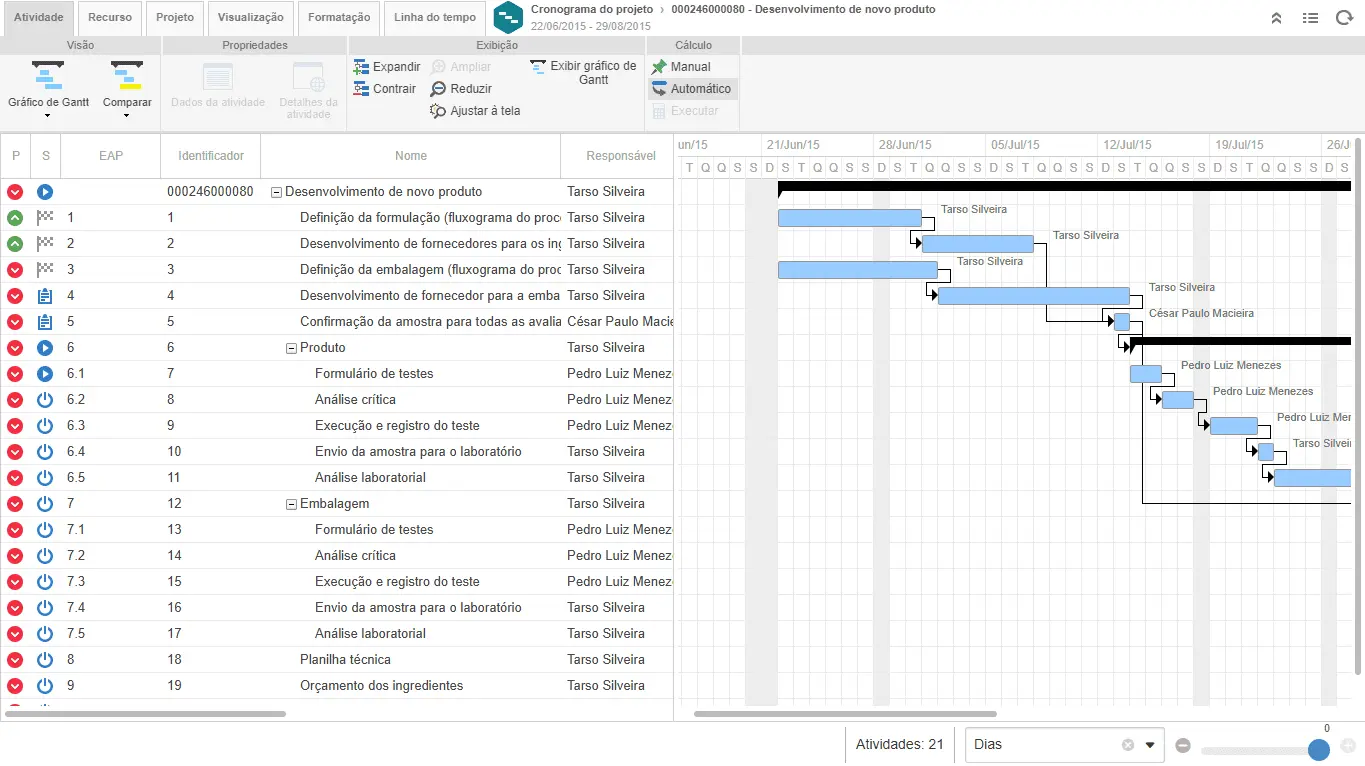Switch to the Recurso tab
The height and width of the screenshot is (766, 1365).
[110, 18]
